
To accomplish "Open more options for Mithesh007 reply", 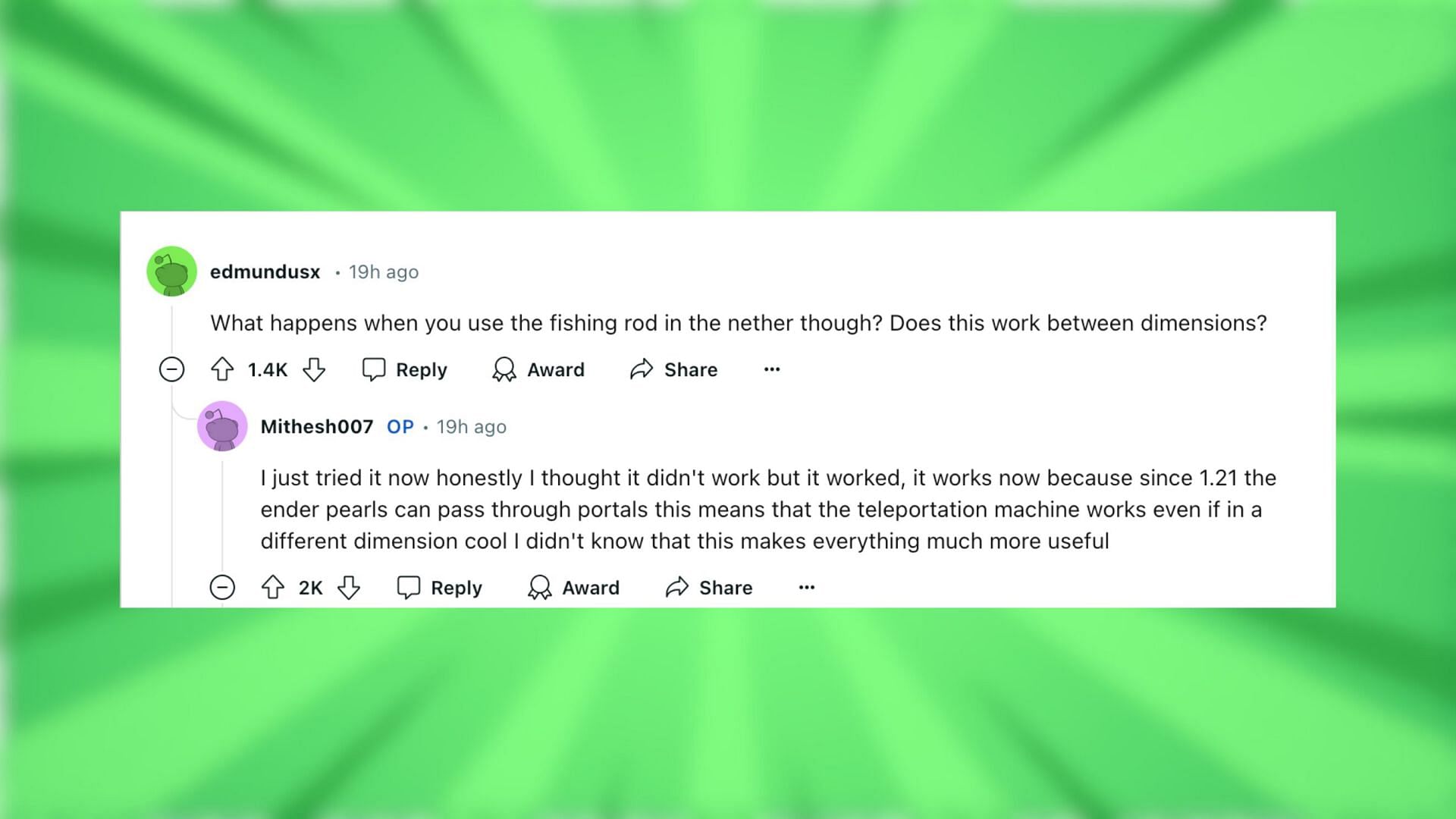I will [x=807, y=586].
